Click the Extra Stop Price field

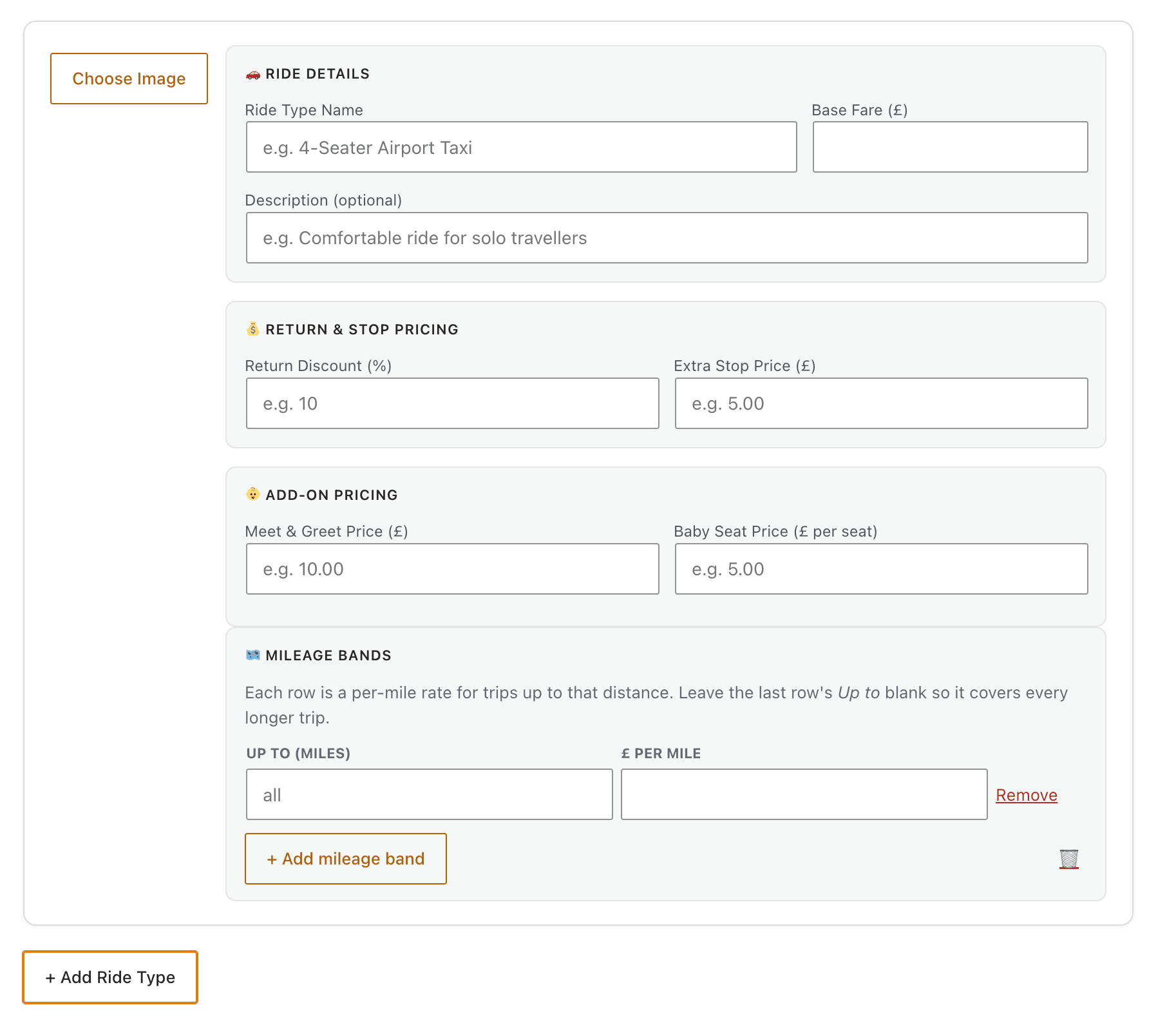[x=882, y=403]
